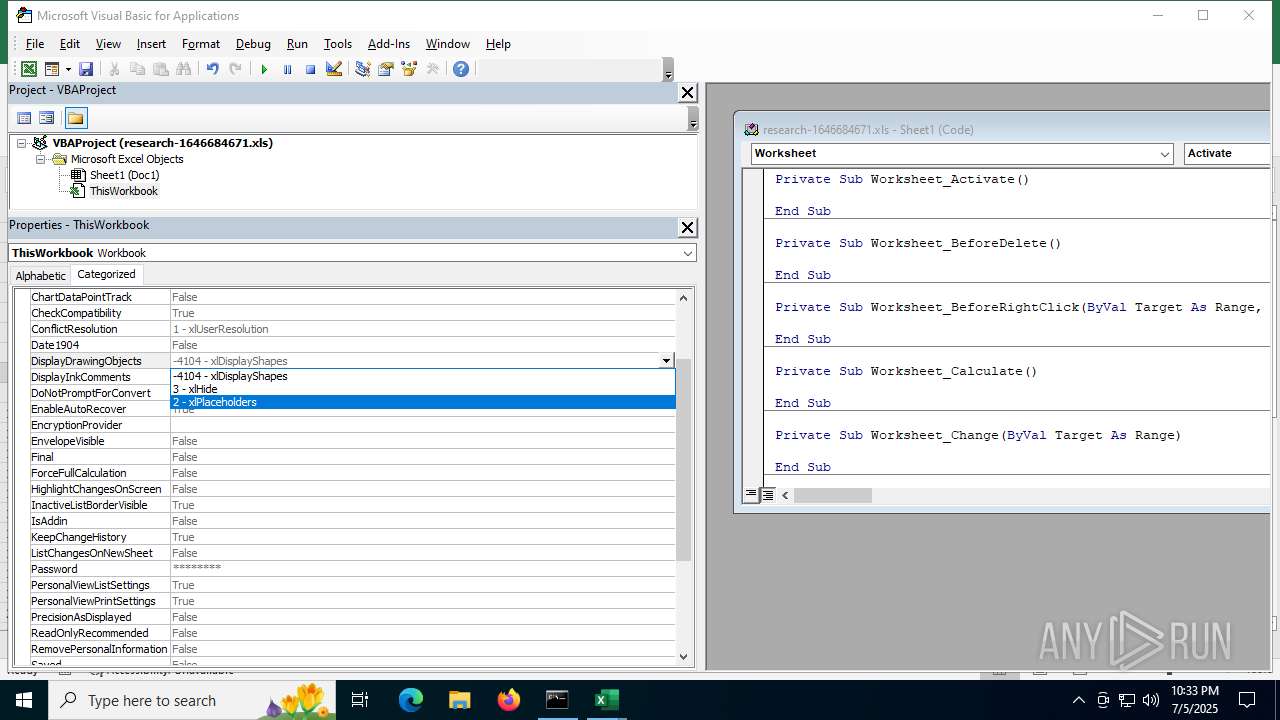Open the Edit menu
Screen dimensions: 1280x720
[70, 44]
